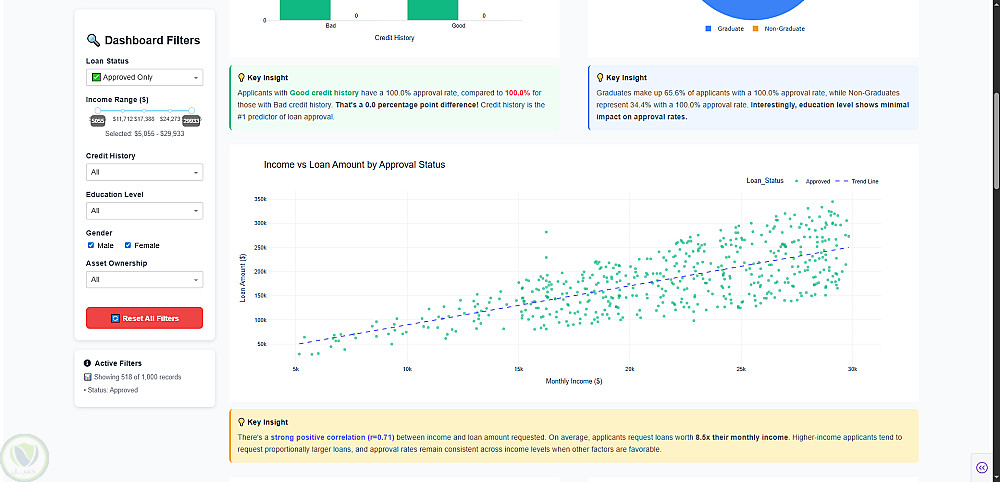The image size is (1000, 482).
Task: Click the yellow Key Insight lightbulb icon
Action: click(240, 422)
